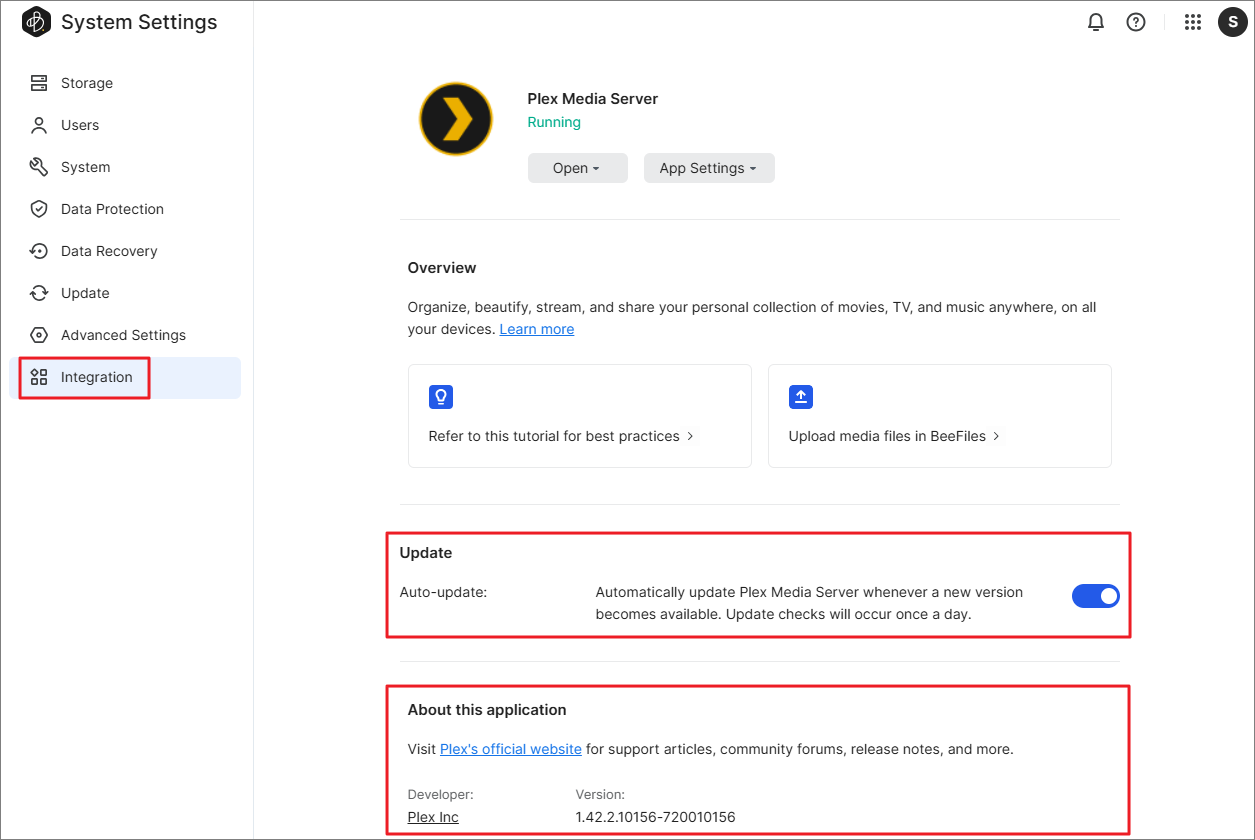Click the Update refresh arrows icon
The width and height of the screenshot is (1255, 840).
(x=39, y=293)
